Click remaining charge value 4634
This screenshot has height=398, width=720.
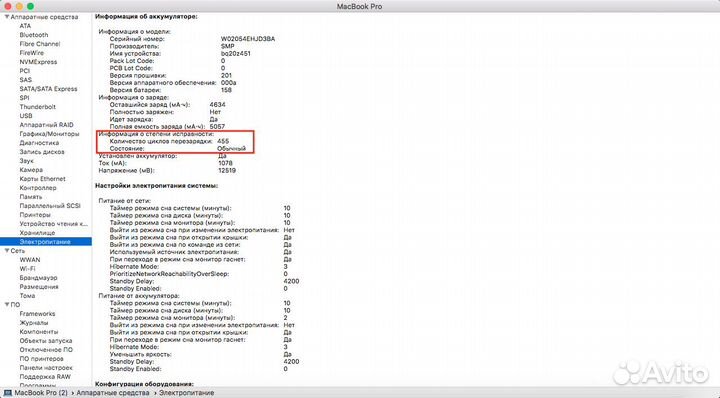click(217, 105)
